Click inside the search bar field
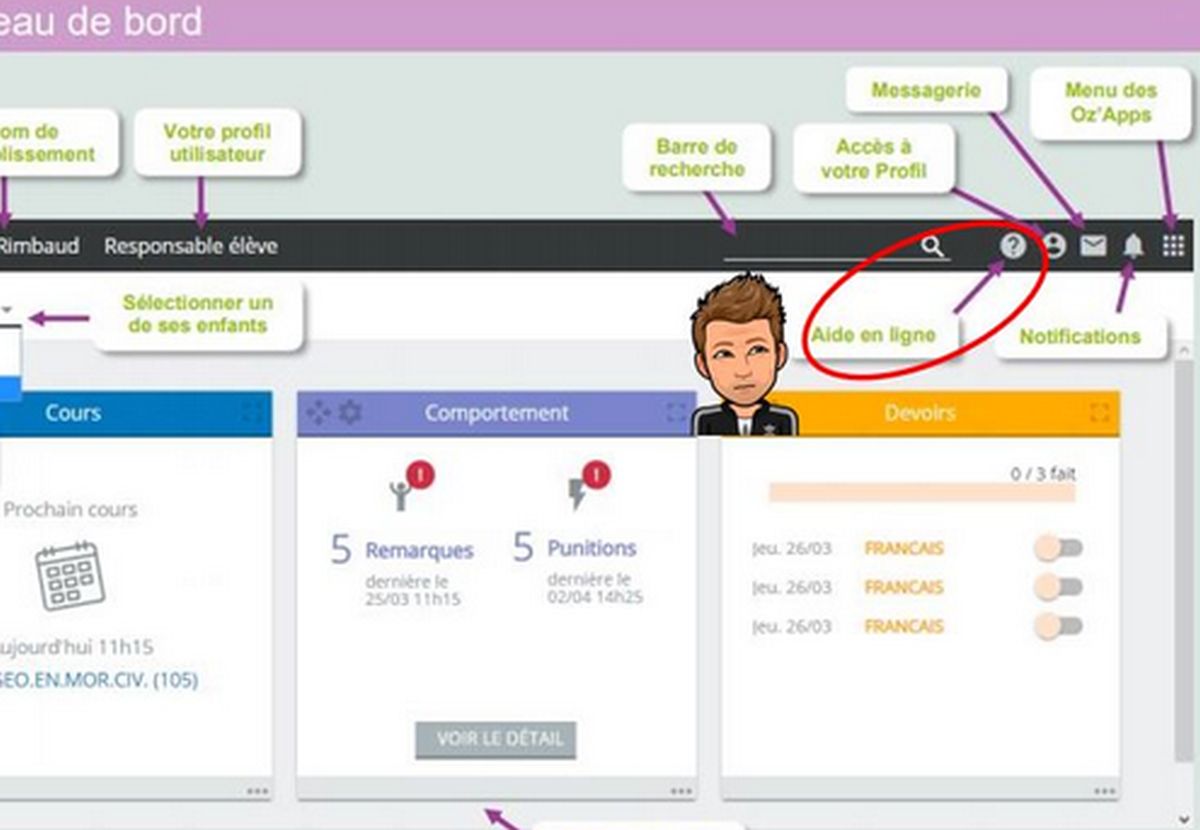The width and height of the screenshot is (1200, 830). tap(820, 247)
